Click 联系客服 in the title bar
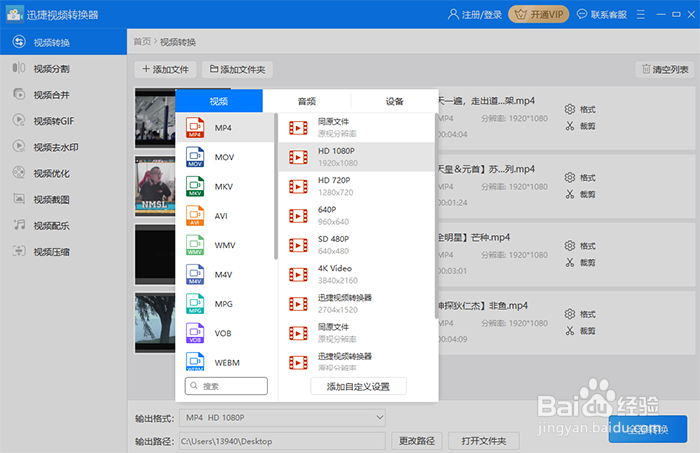700x453 pixels. tap(601, 15)
